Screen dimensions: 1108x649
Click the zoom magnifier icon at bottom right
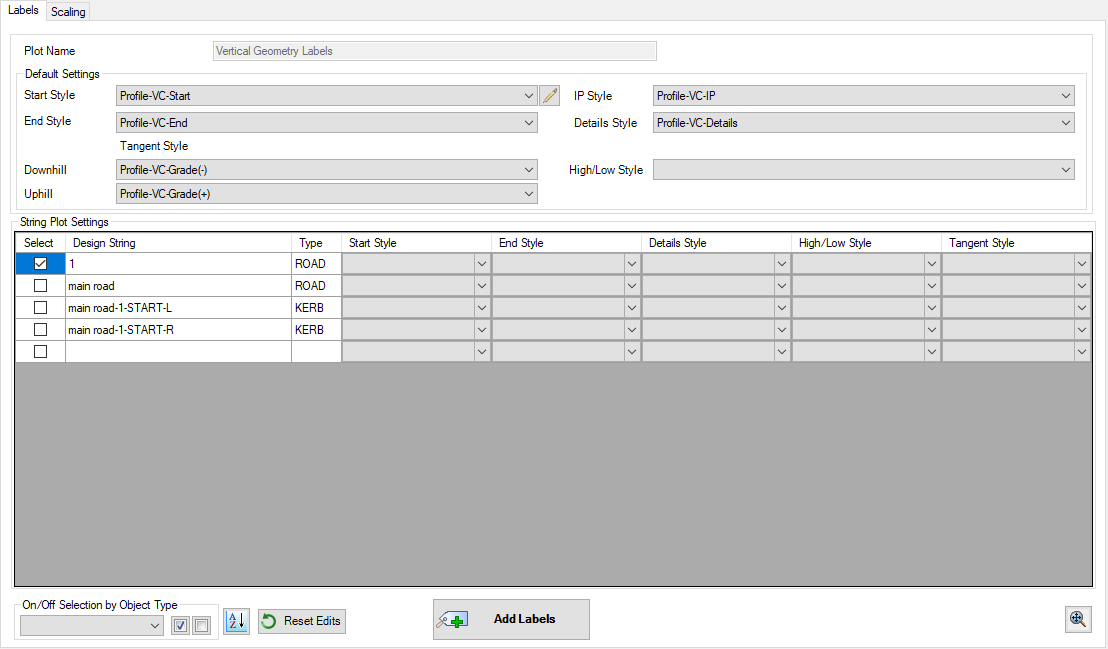[1078, 619]
